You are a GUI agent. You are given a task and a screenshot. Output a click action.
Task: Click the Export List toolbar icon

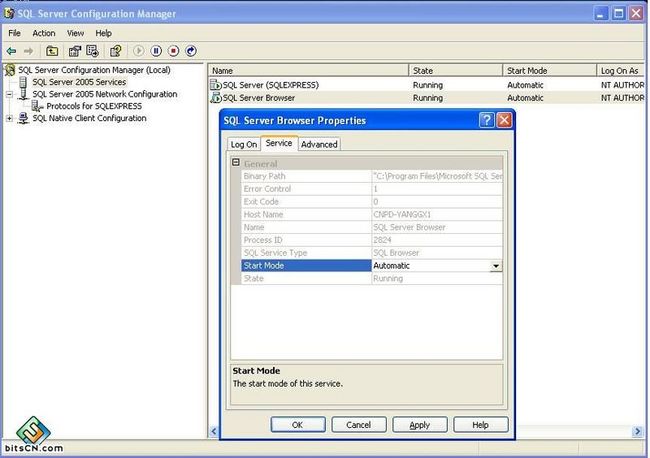[x=92, y=51]
